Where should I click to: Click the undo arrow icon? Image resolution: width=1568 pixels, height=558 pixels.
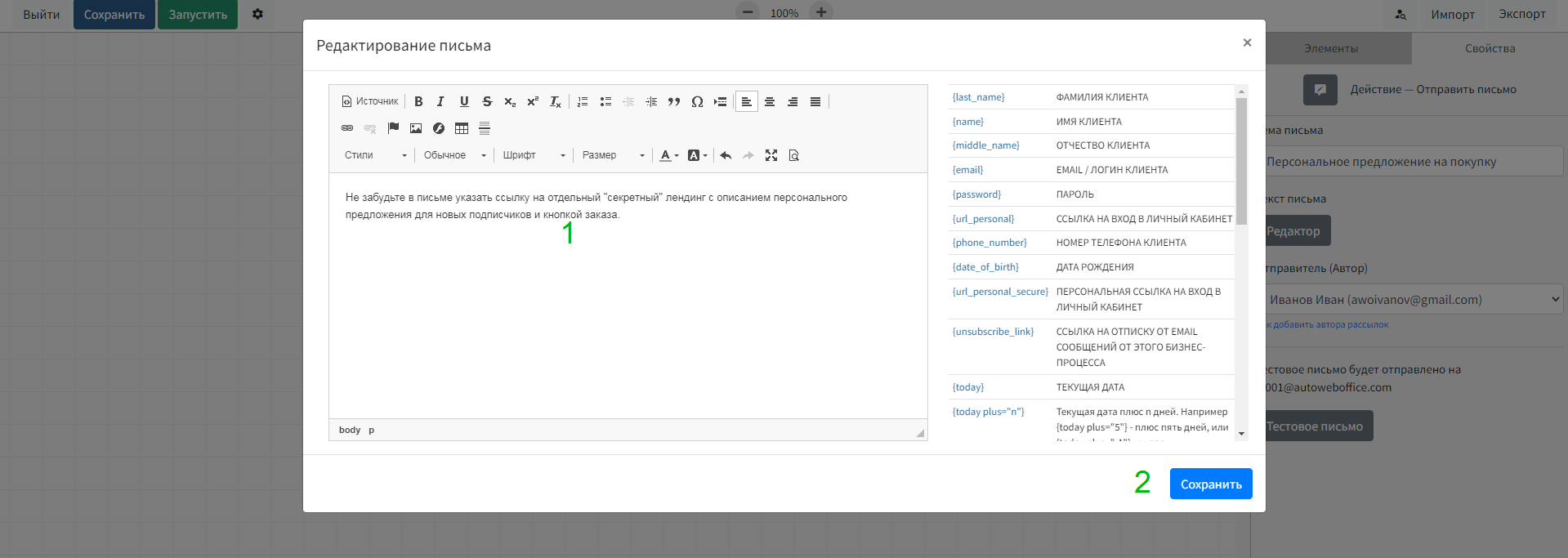[x=726, y=155]
